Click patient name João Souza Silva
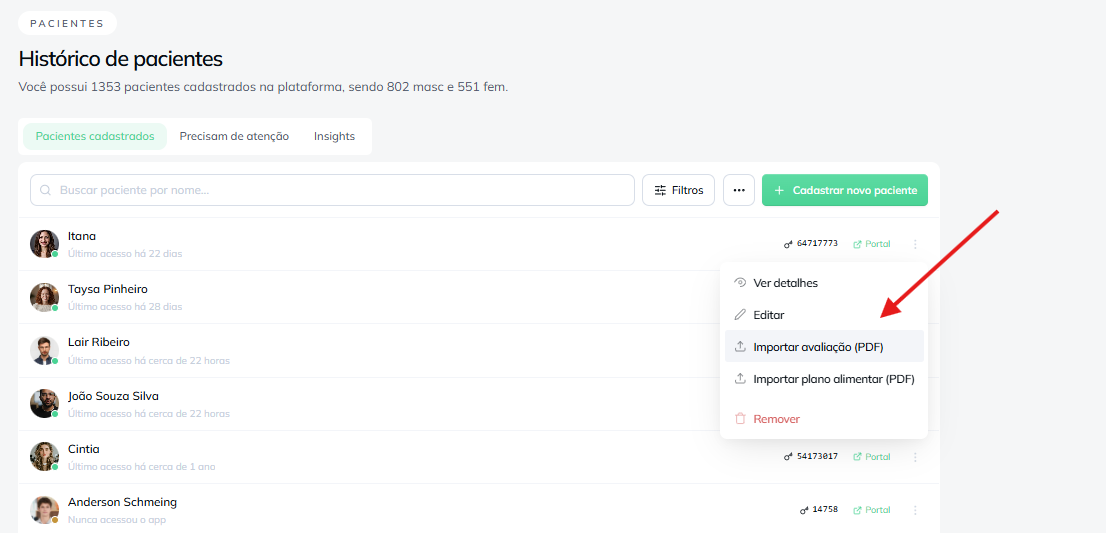Screen dimensions: 1106x533 [x=114, y=396]
